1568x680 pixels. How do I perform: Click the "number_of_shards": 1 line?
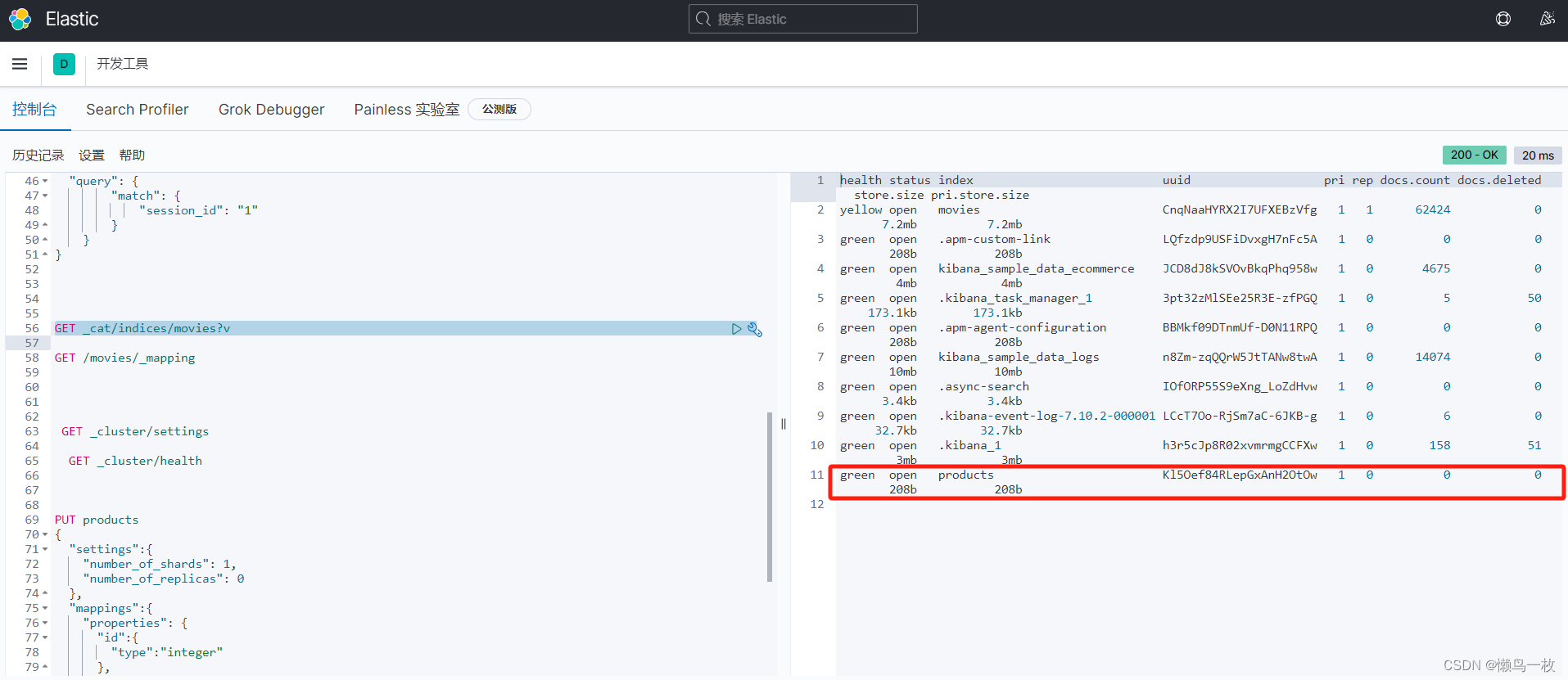160,564
